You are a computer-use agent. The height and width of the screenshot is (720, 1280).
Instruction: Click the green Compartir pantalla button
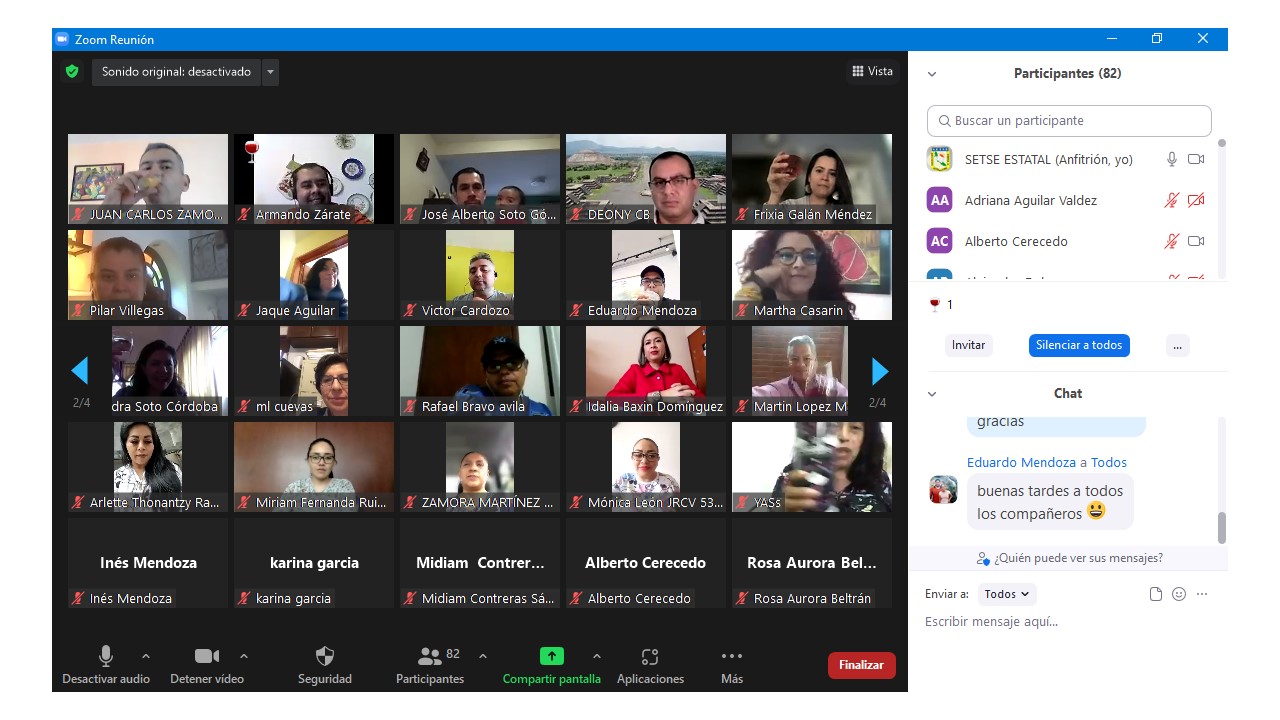point(552,666)
